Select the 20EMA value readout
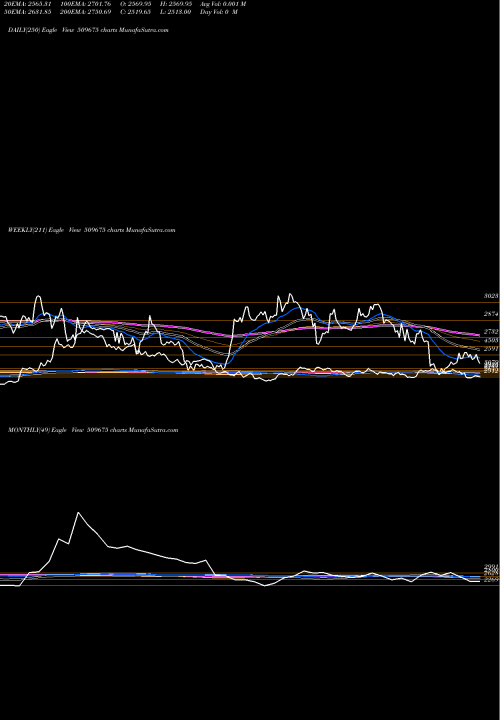The image size is (500, 720). pos(27,4)
